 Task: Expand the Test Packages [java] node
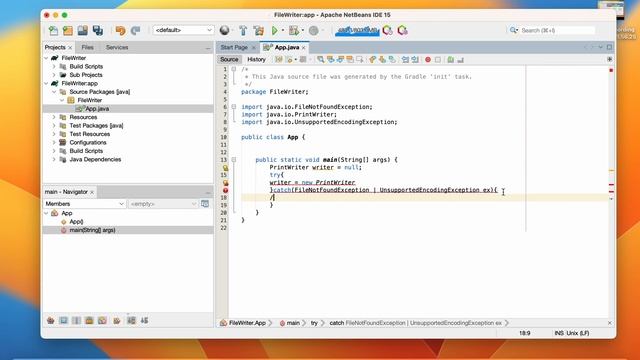[x=54, y=126]
